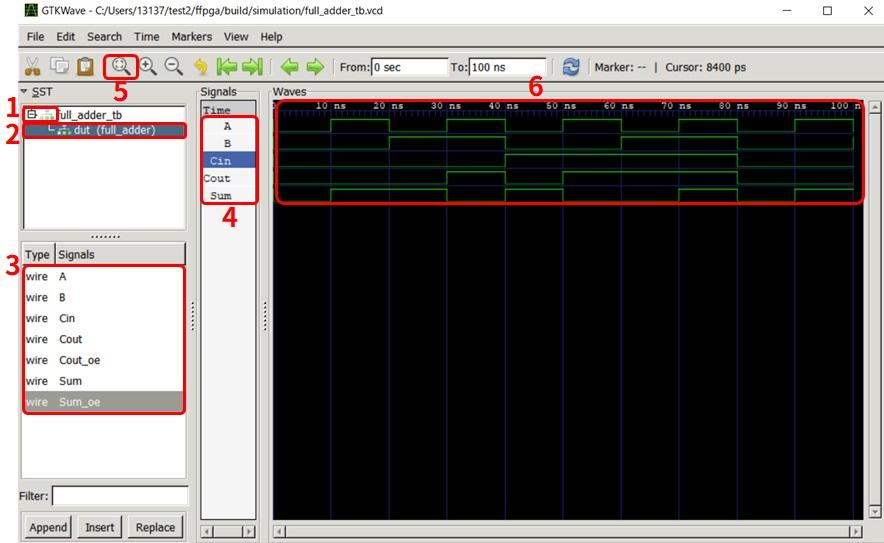884x543 pixels.
Task: Find previous edge with left green arrow
Action: pos(289,67)
